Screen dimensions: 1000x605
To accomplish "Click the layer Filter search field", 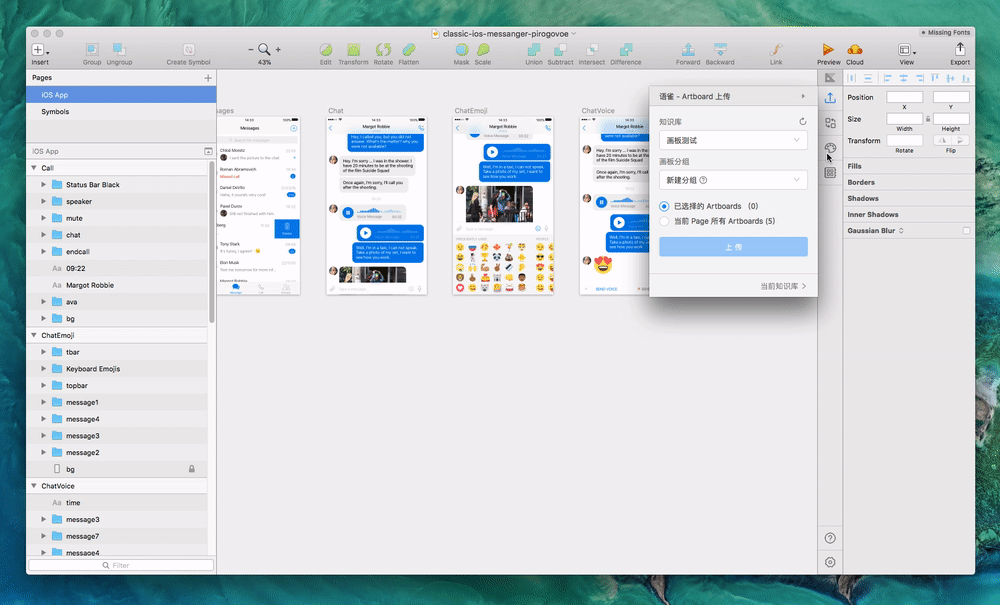I will pyautogui.click(x=119, y=566).
